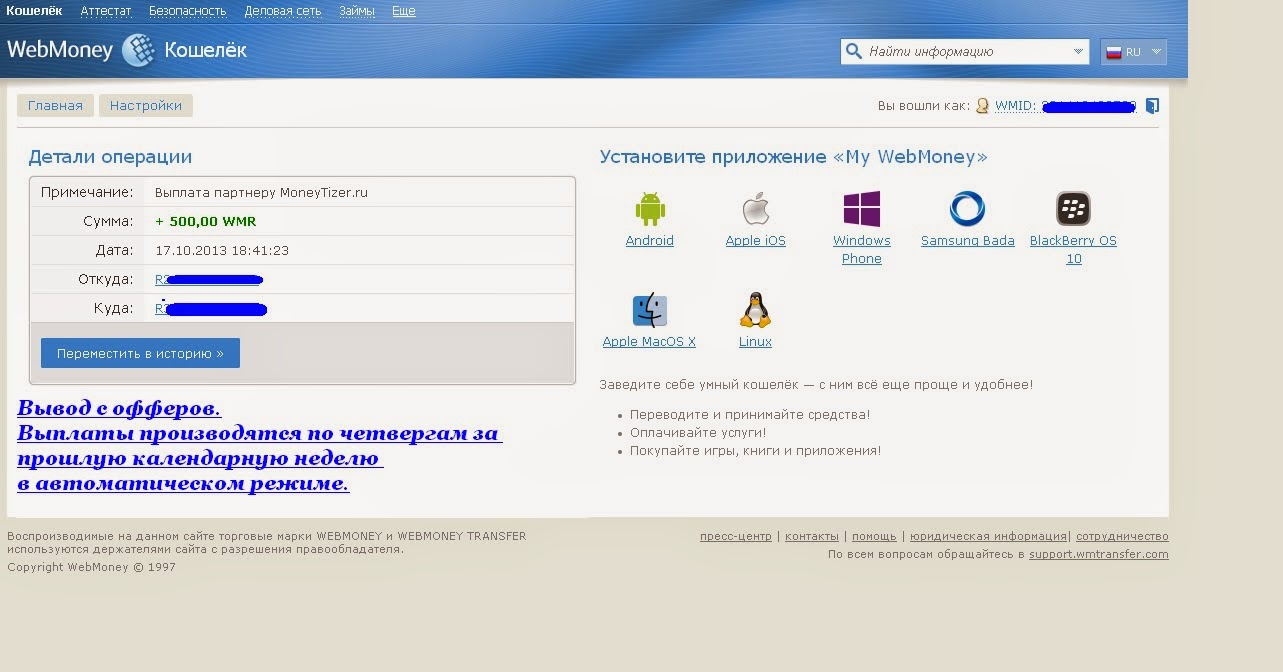
Task: Open the Безопасность menu item
Action: [188, 11]
